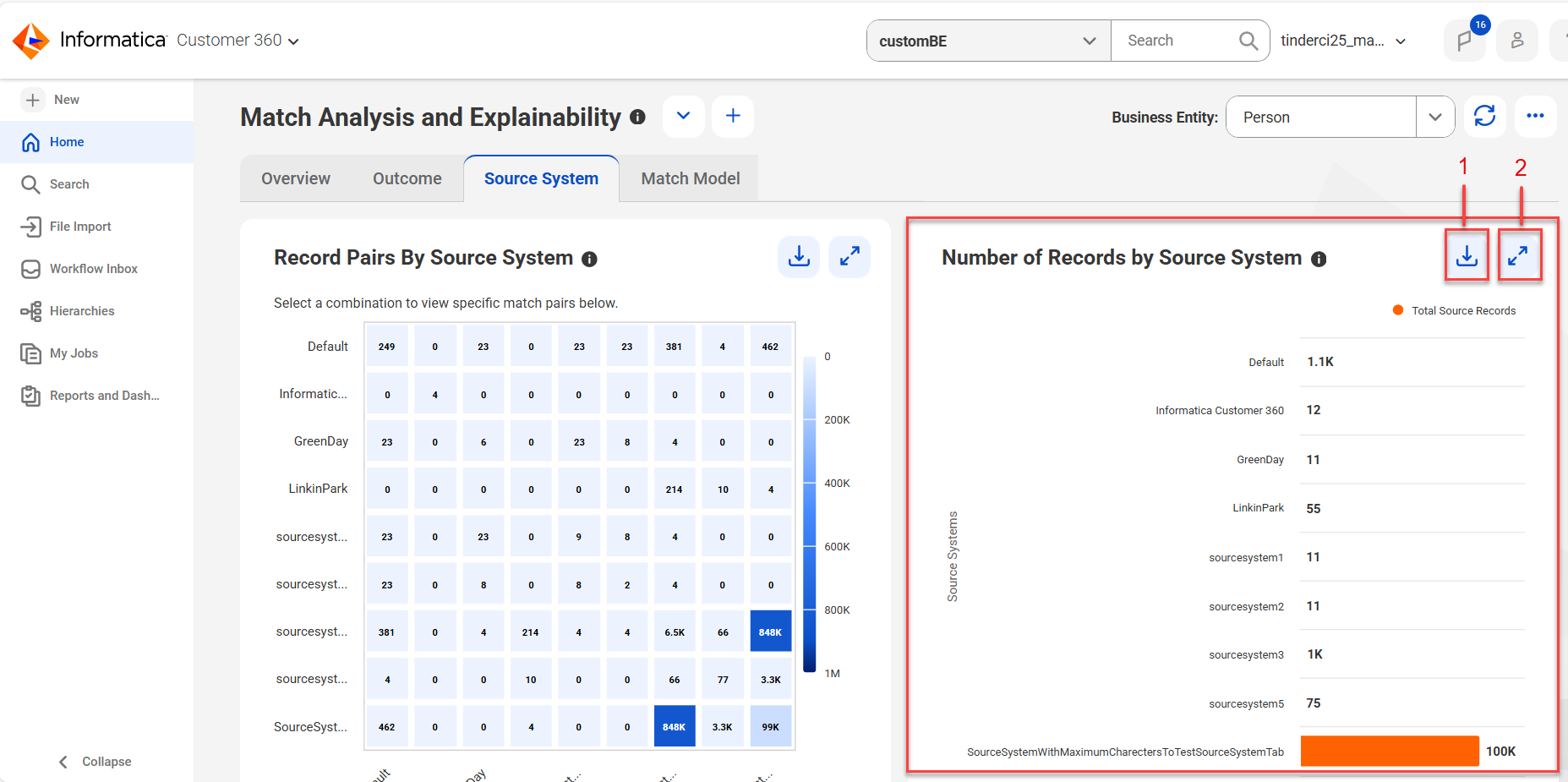Screen dimensions: 1568x782
Task: Click Informatica Customer 360 bar chart label
Action: 1220,410
